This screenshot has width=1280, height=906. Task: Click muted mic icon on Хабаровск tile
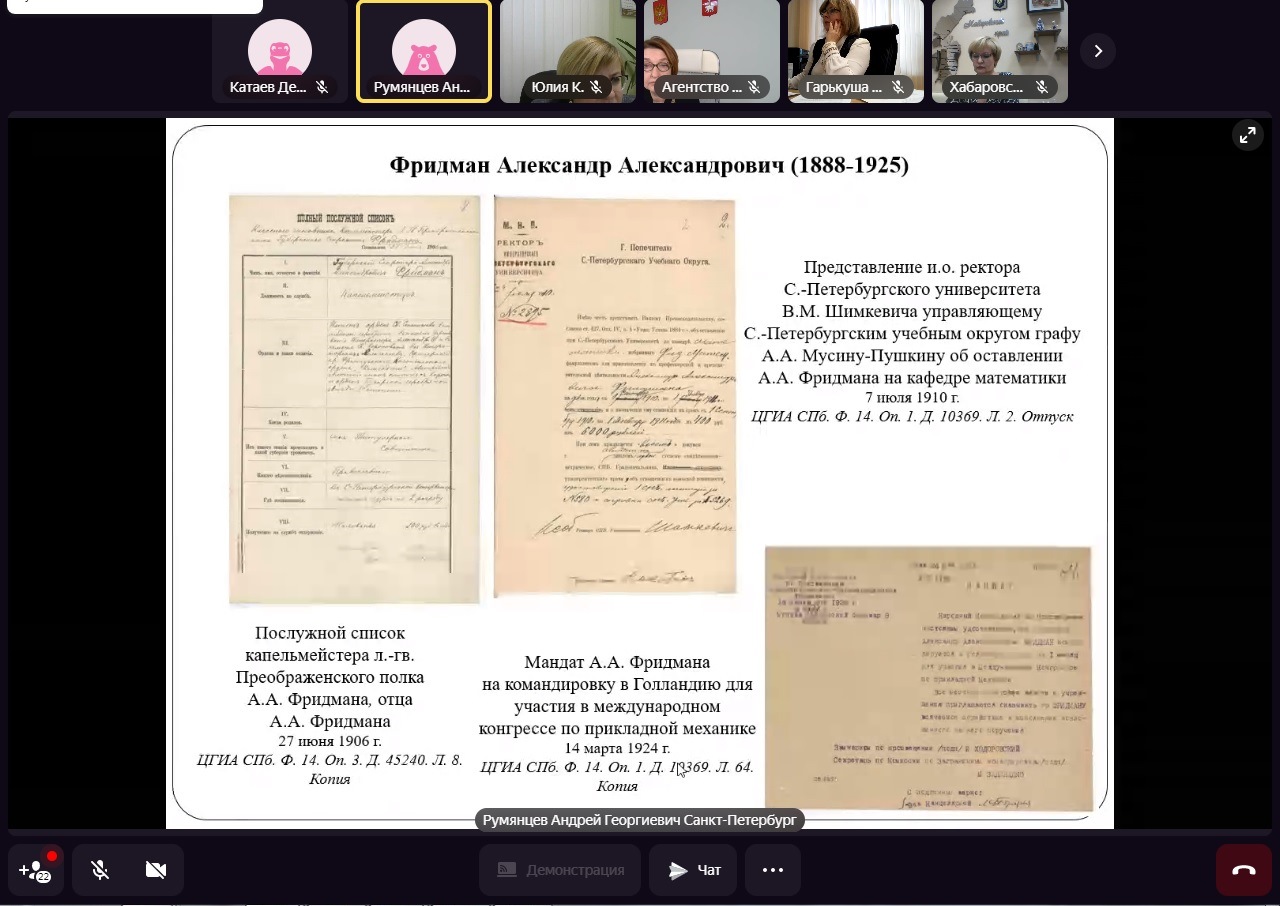tap(1040, 88)
